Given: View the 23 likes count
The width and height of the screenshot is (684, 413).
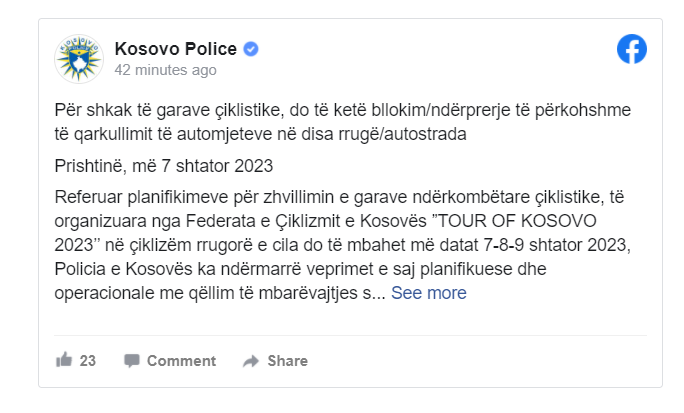Looking at the screenshot, I should coord(87,361).
